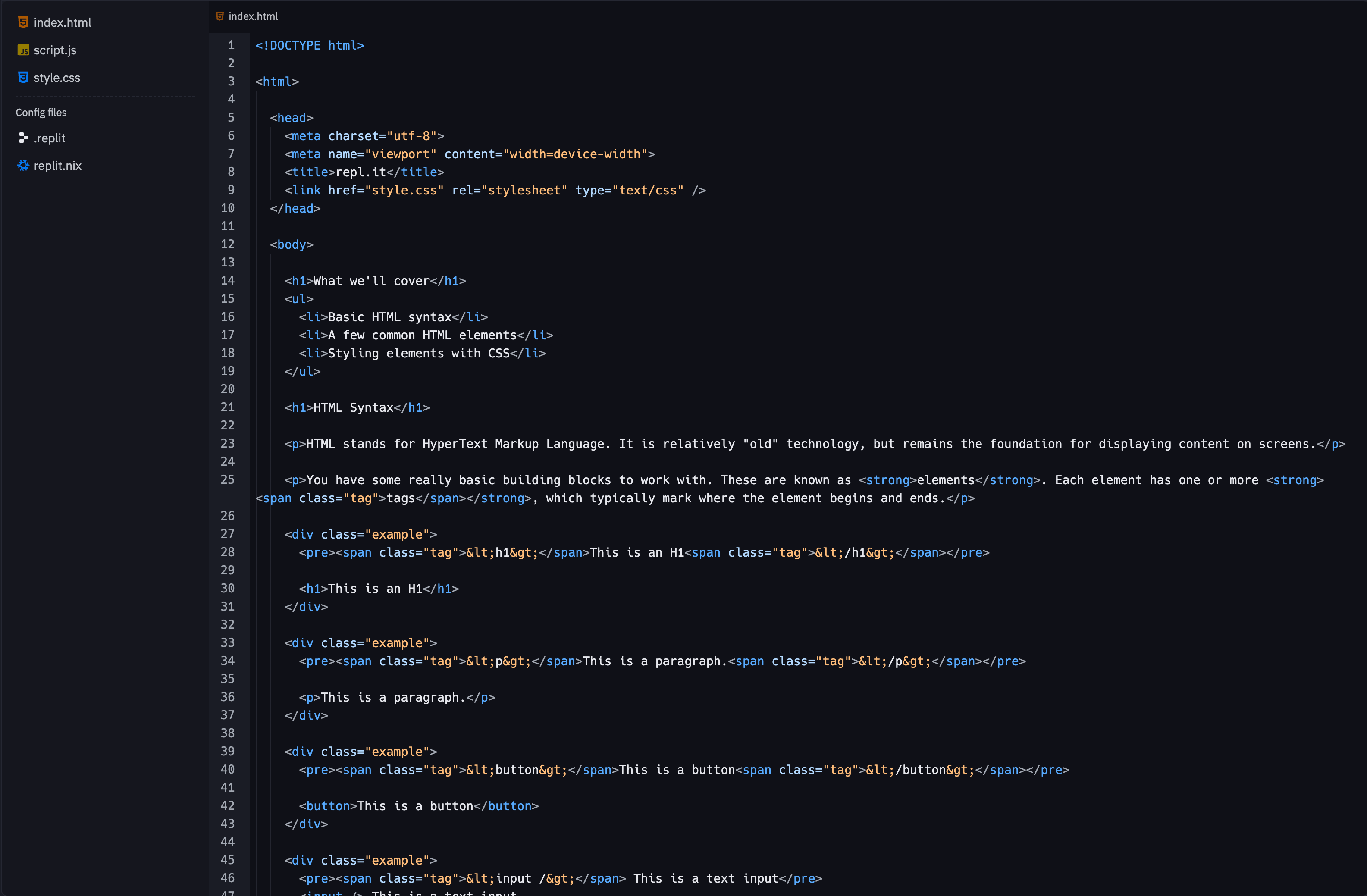Click line number 1 in the gutter

click(232, 45)
